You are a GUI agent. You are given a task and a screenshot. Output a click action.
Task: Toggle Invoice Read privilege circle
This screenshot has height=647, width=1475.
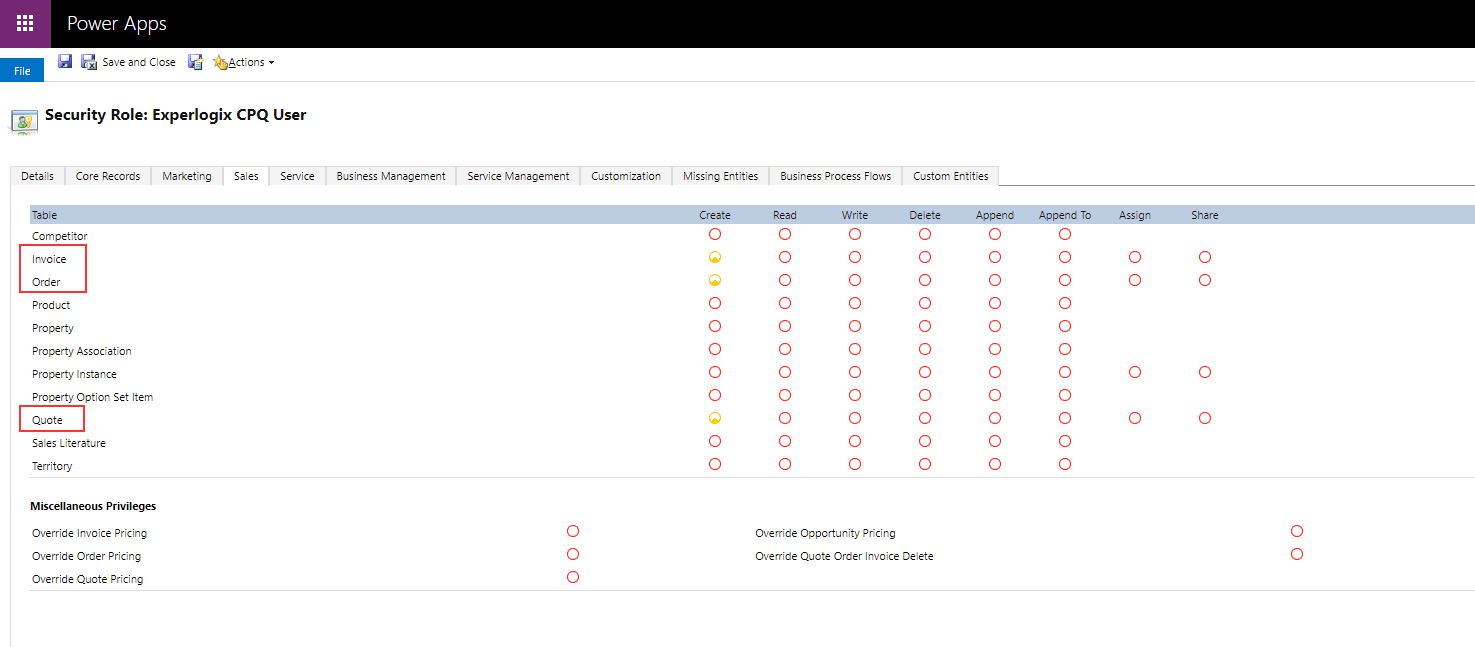coord(785,257)
